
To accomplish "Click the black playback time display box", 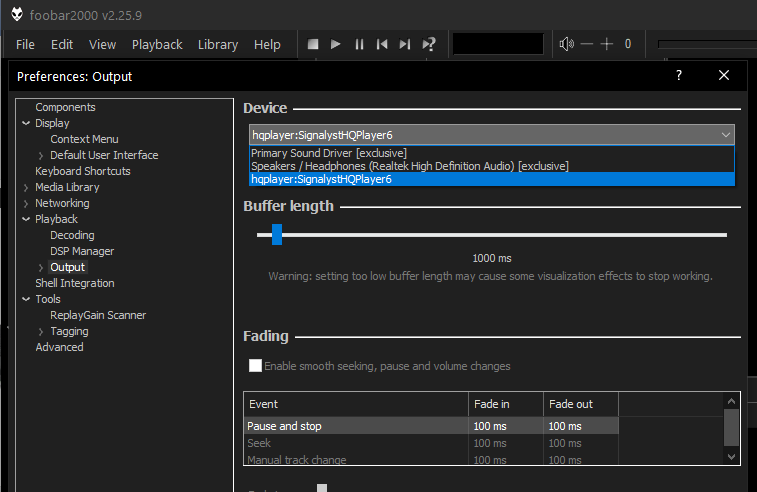I will coord(498,44).
